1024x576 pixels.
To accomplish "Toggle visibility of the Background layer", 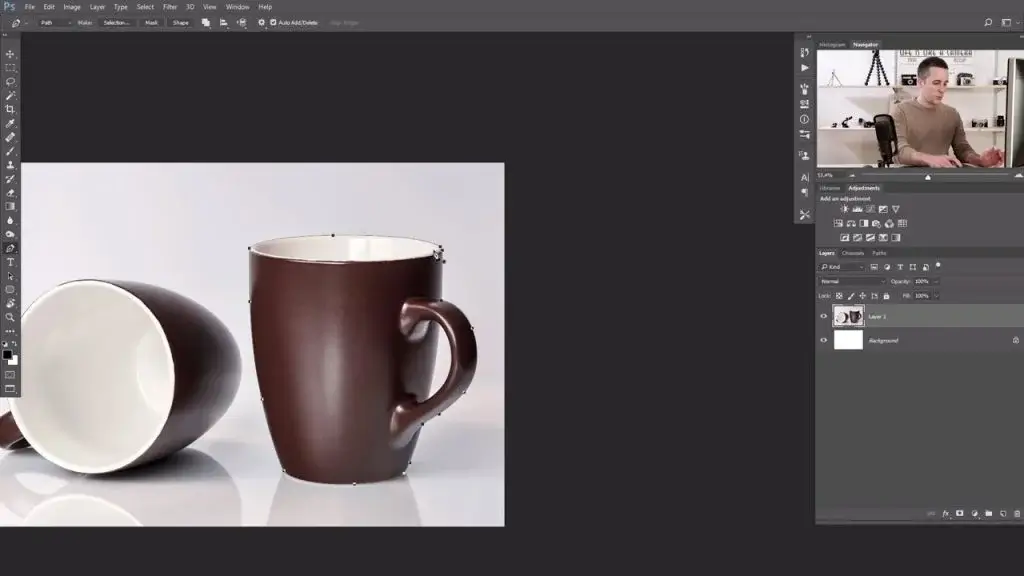I will (824, 340).
